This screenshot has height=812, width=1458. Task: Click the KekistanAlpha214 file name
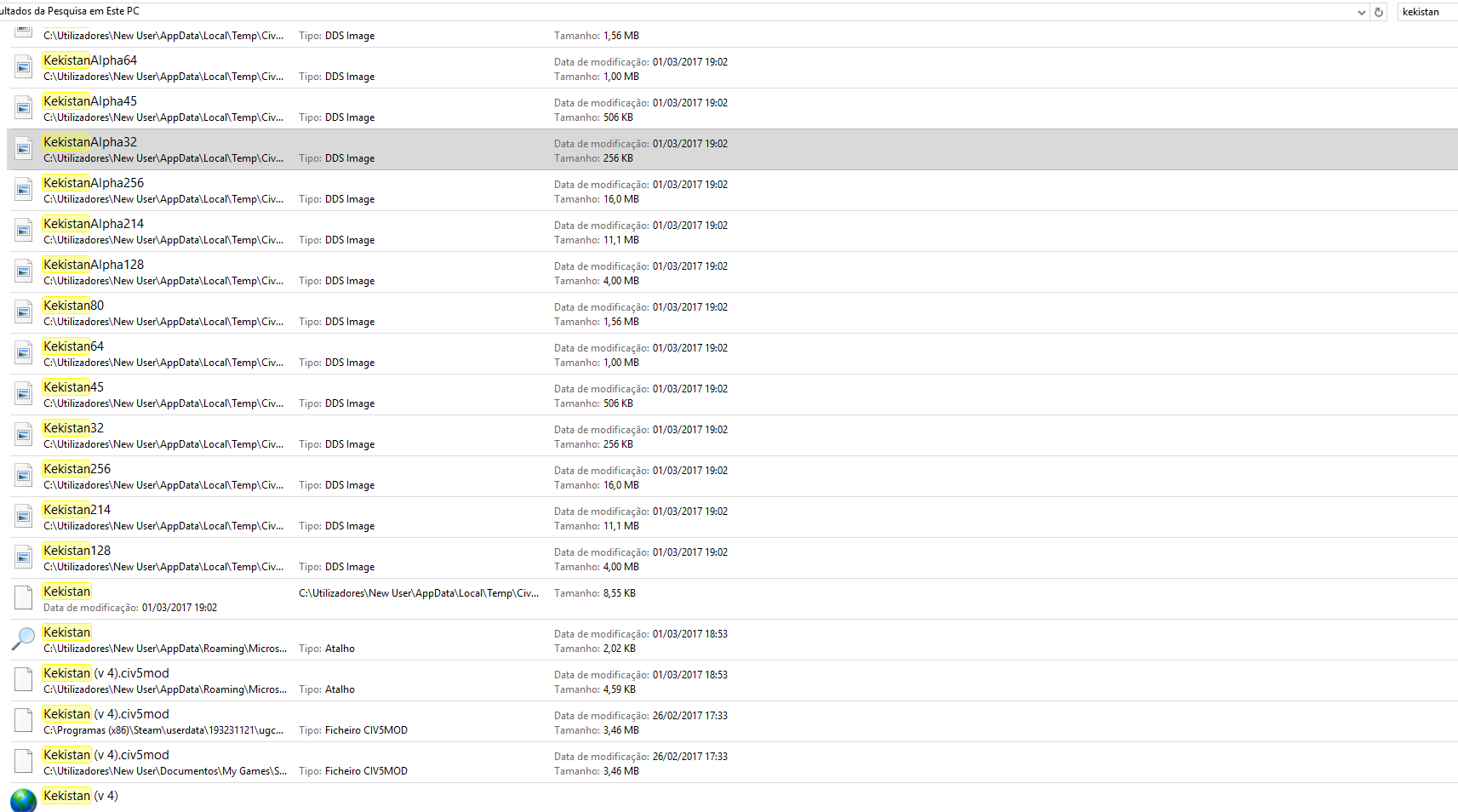pos(94,224)
